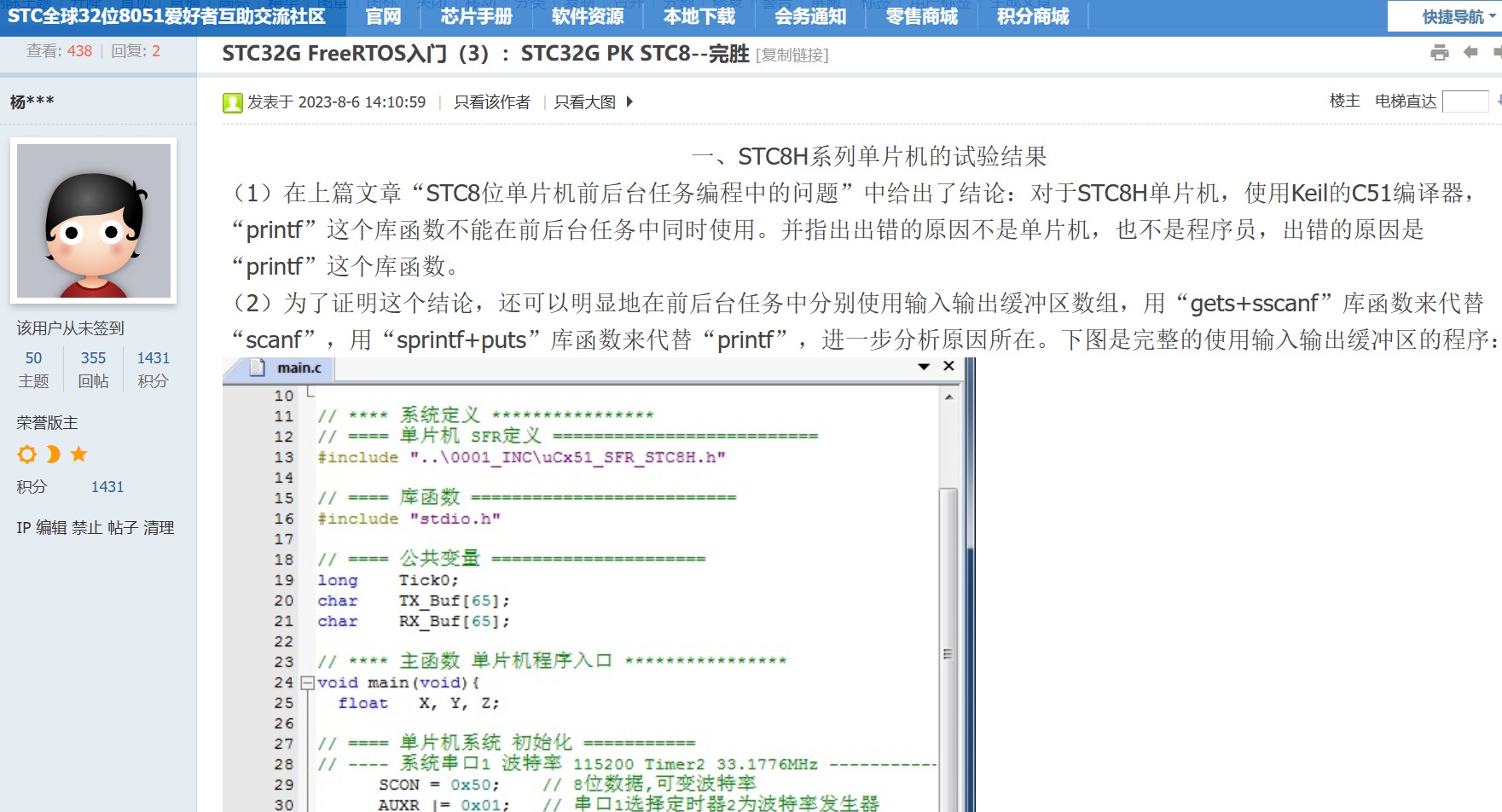The width and height of the screenshot is (1502, 812).
Task: Click the user avatar image
Action: [x=94, y=221]
